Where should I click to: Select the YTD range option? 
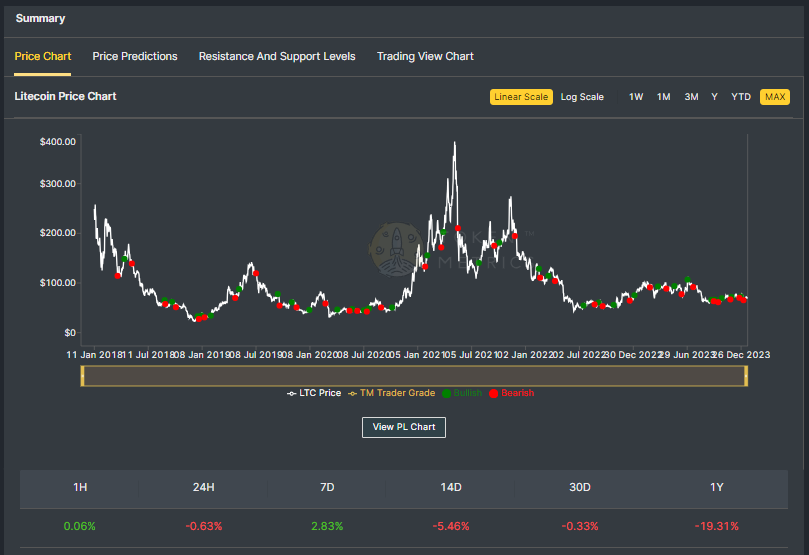tap(740, 97)
